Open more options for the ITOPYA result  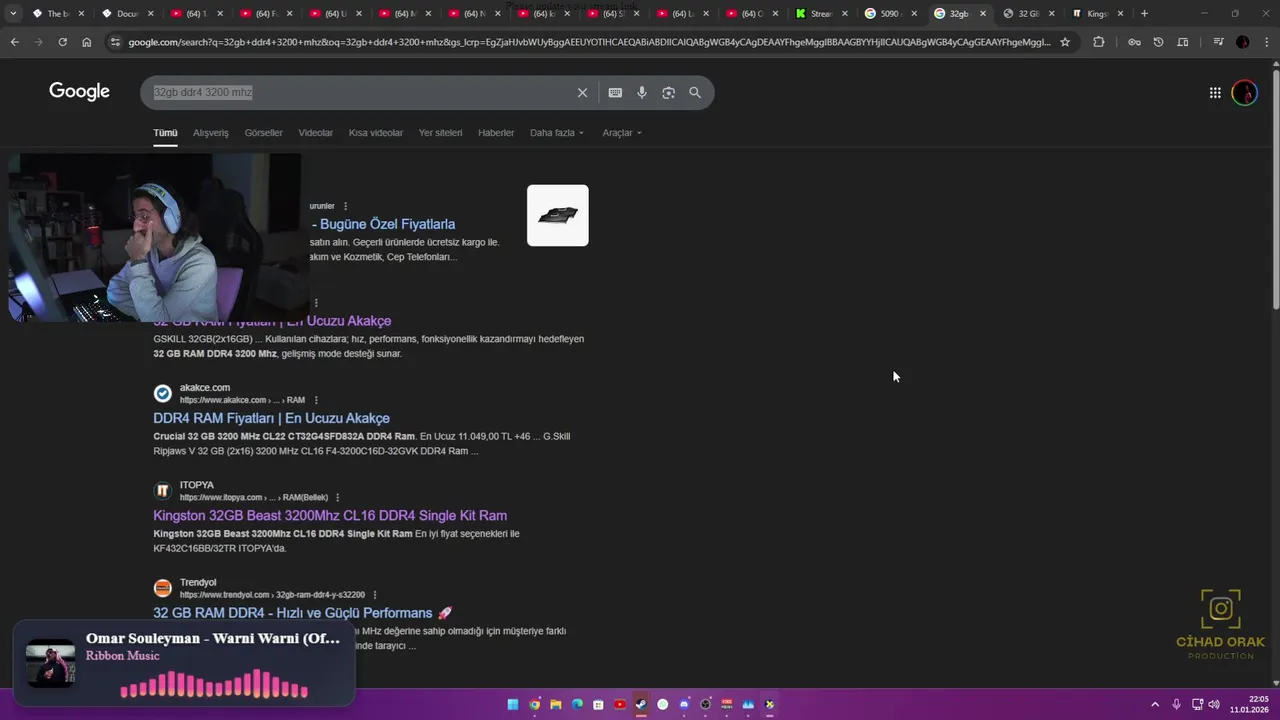coord(337,497)
